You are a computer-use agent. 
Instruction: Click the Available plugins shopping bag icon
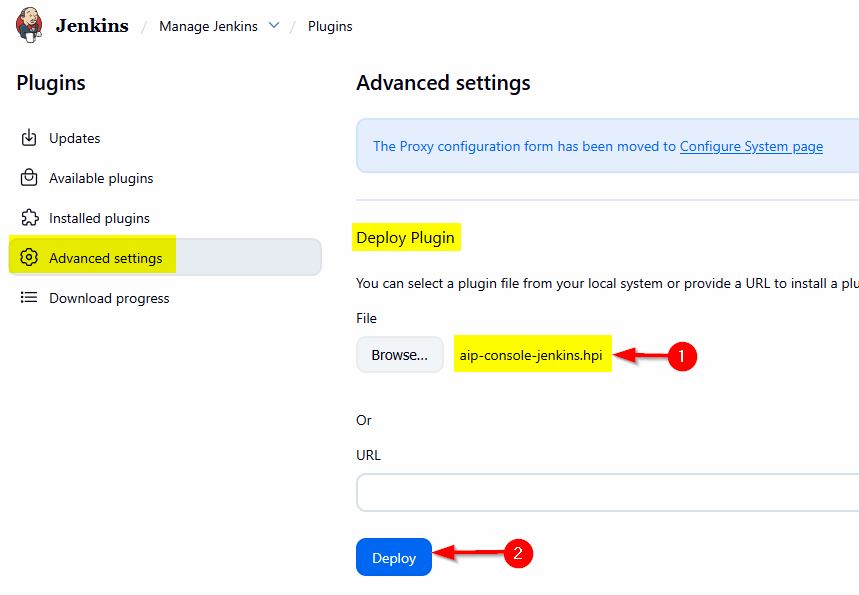click(29, 178)
